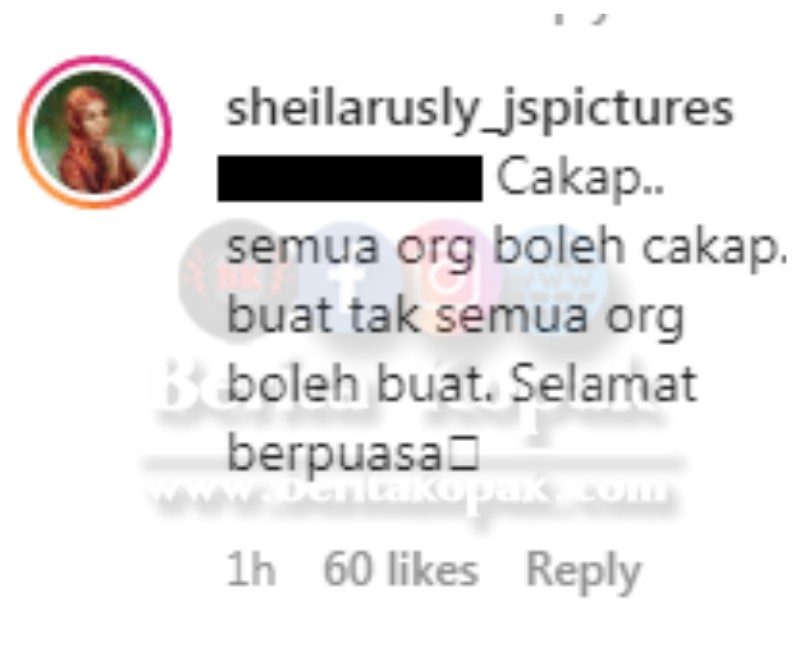Viewport: 800px width, 645px height.
Task: Click the cut-off text at the top
Action: pyautogui.click(x=582, y=15)
